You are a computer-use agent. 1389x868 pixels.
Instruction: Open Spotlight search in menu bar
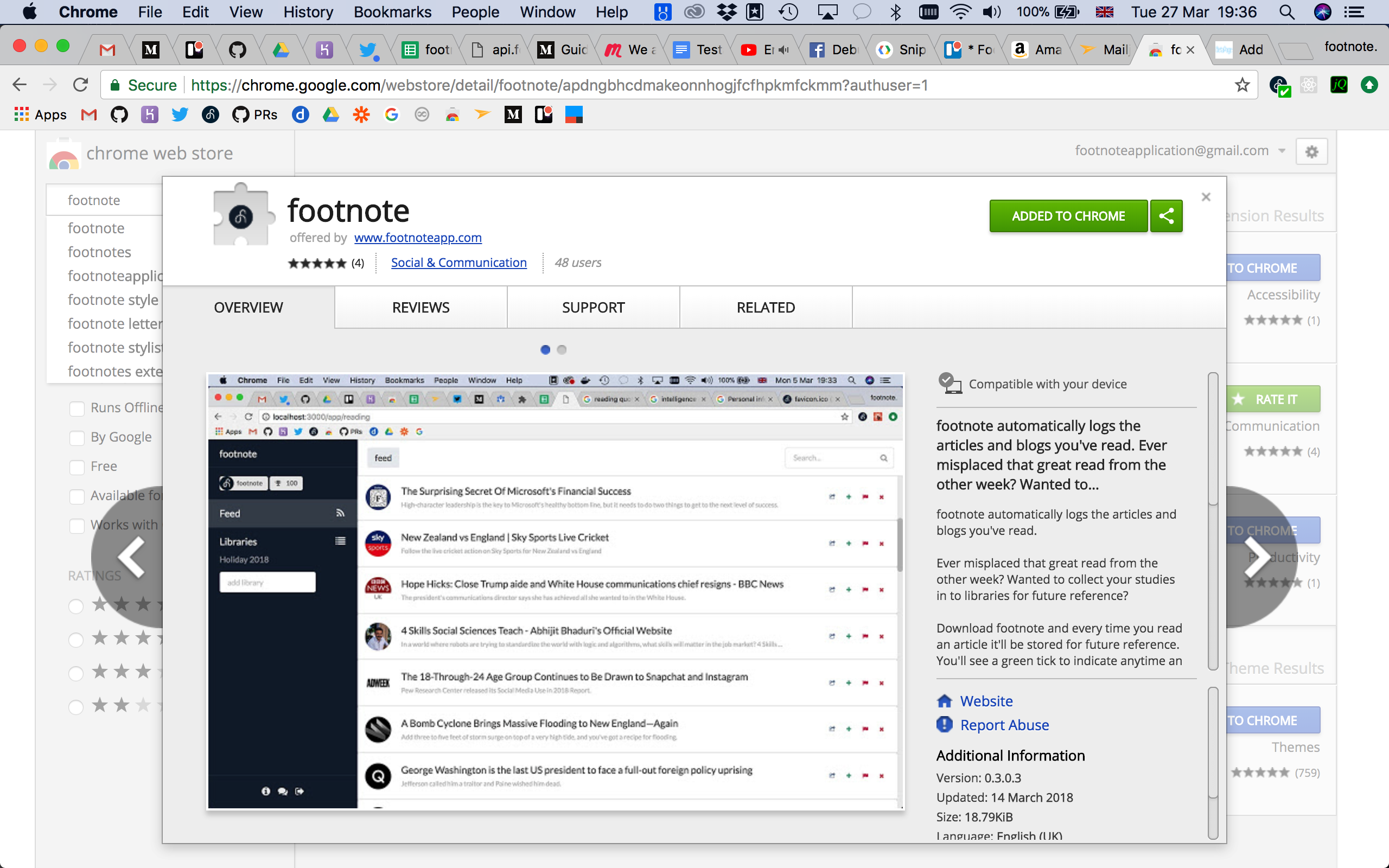click(x=1287, y=12)
